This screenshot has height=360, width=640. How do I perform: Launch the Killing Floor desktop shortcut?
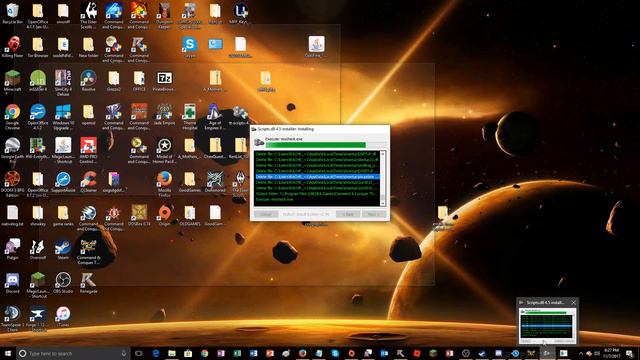pyautogui.click(x=12, y=47)
